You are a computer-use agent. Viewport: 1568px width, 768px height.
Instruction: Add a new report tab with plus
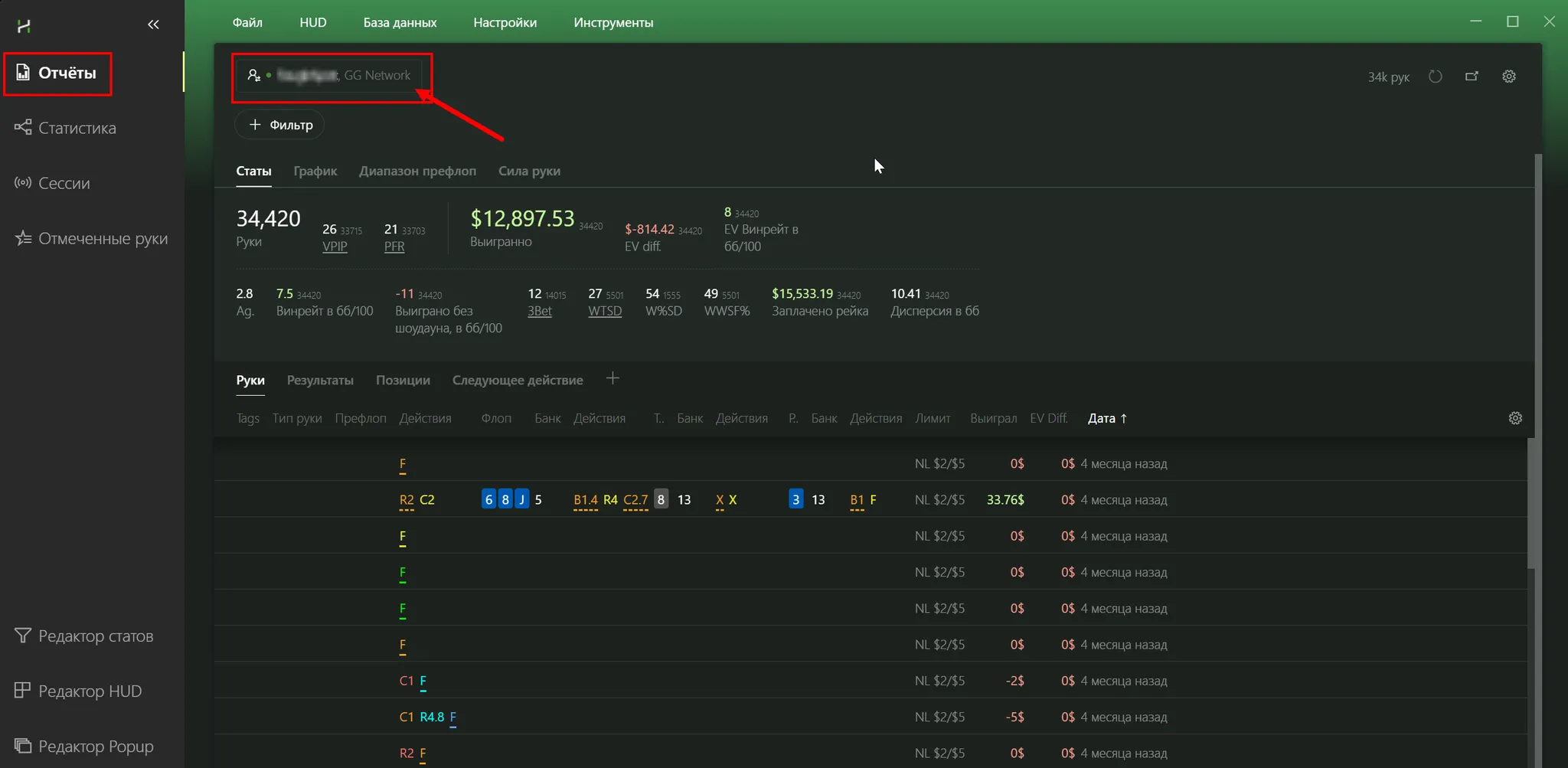612,378
